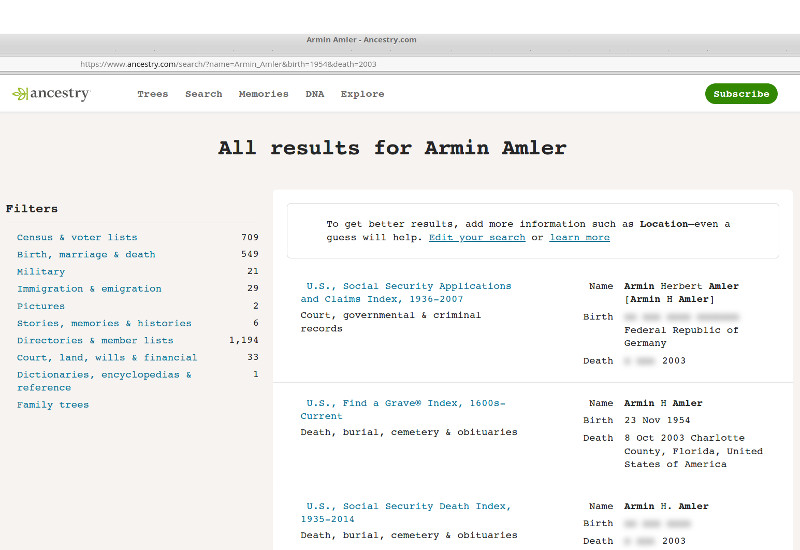Filter by Immigration & emigration

(89, 289)
